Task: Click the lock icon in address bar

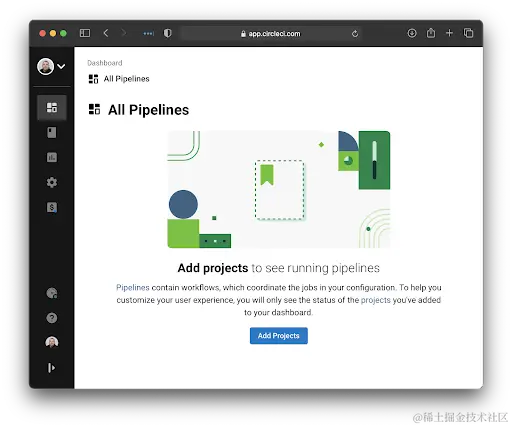Action: point(243,34)
